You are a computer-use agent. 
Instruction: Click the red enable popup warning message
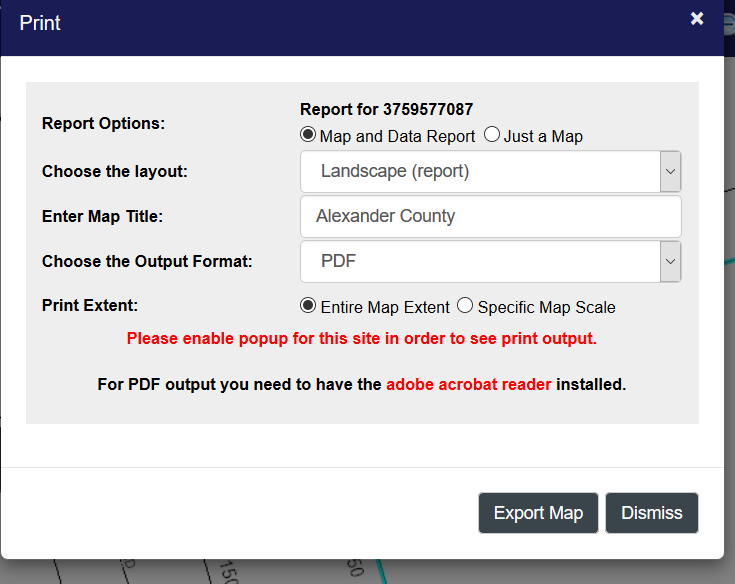point(361,338)
